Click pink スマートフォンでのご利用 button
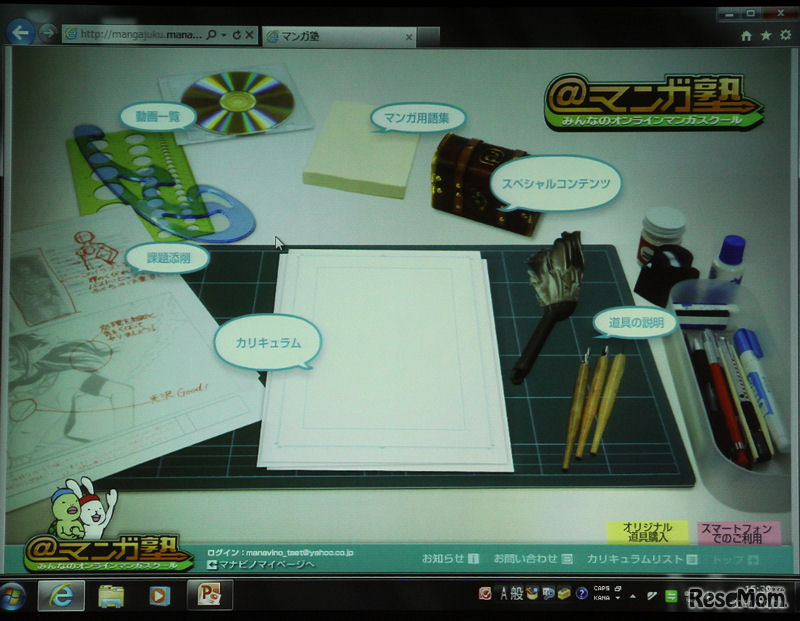 pyautogui.click(x=738, y=533)
